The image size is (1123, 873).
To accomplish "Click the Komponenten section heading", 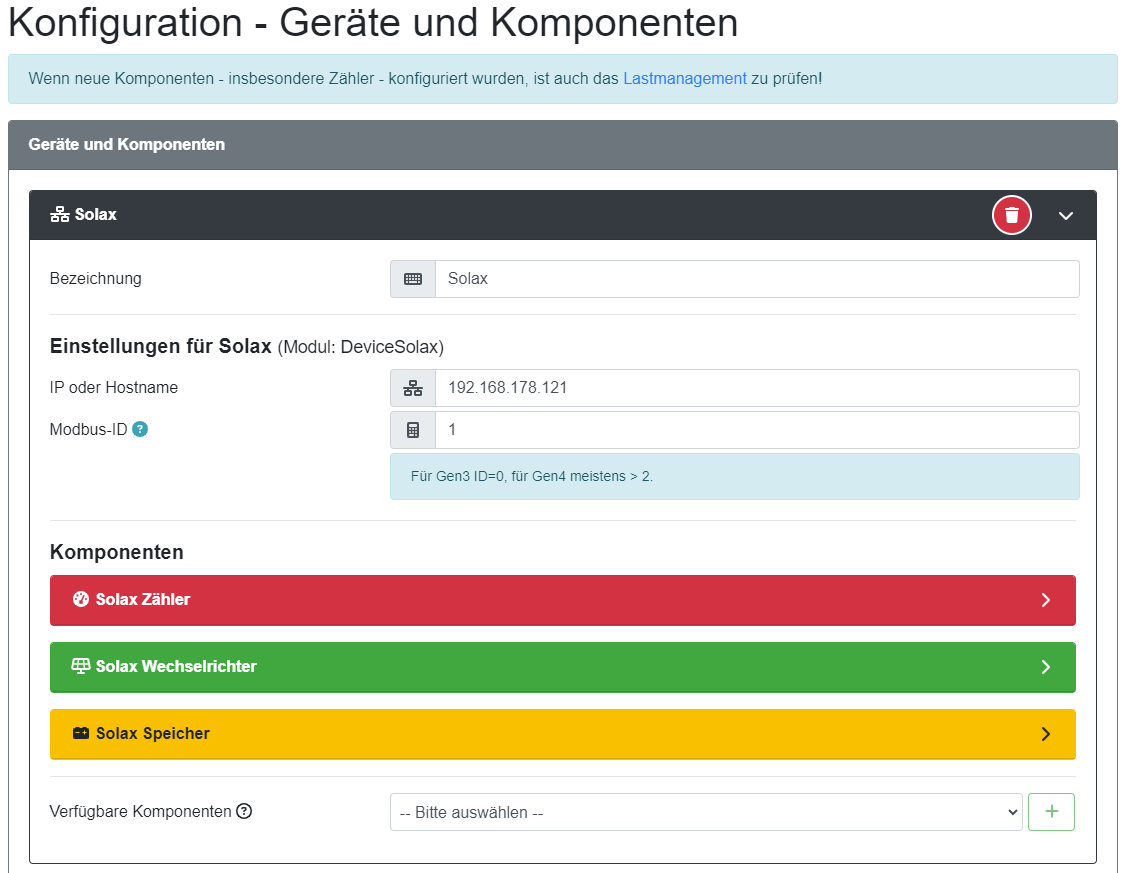I will coord(117,552).
